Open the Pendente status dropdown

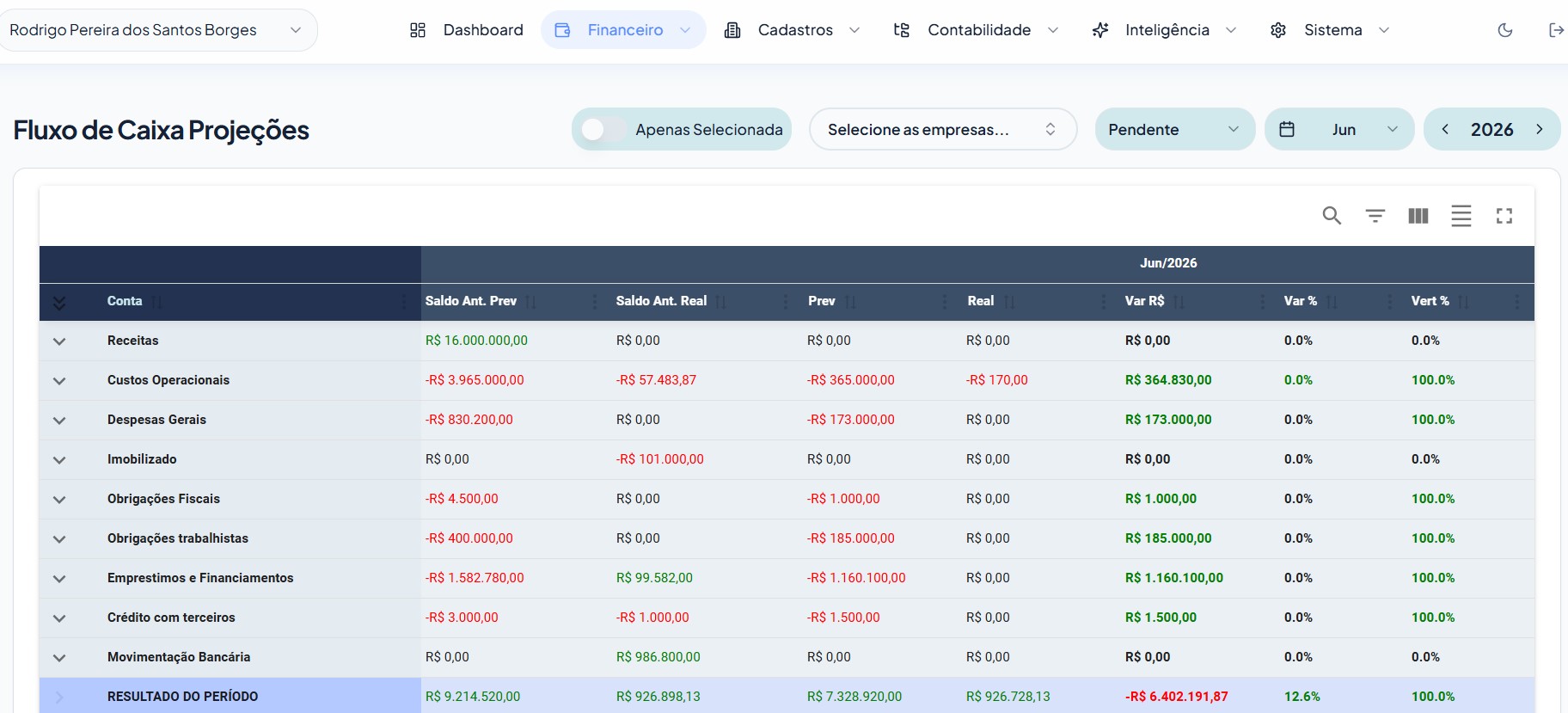1175,129
